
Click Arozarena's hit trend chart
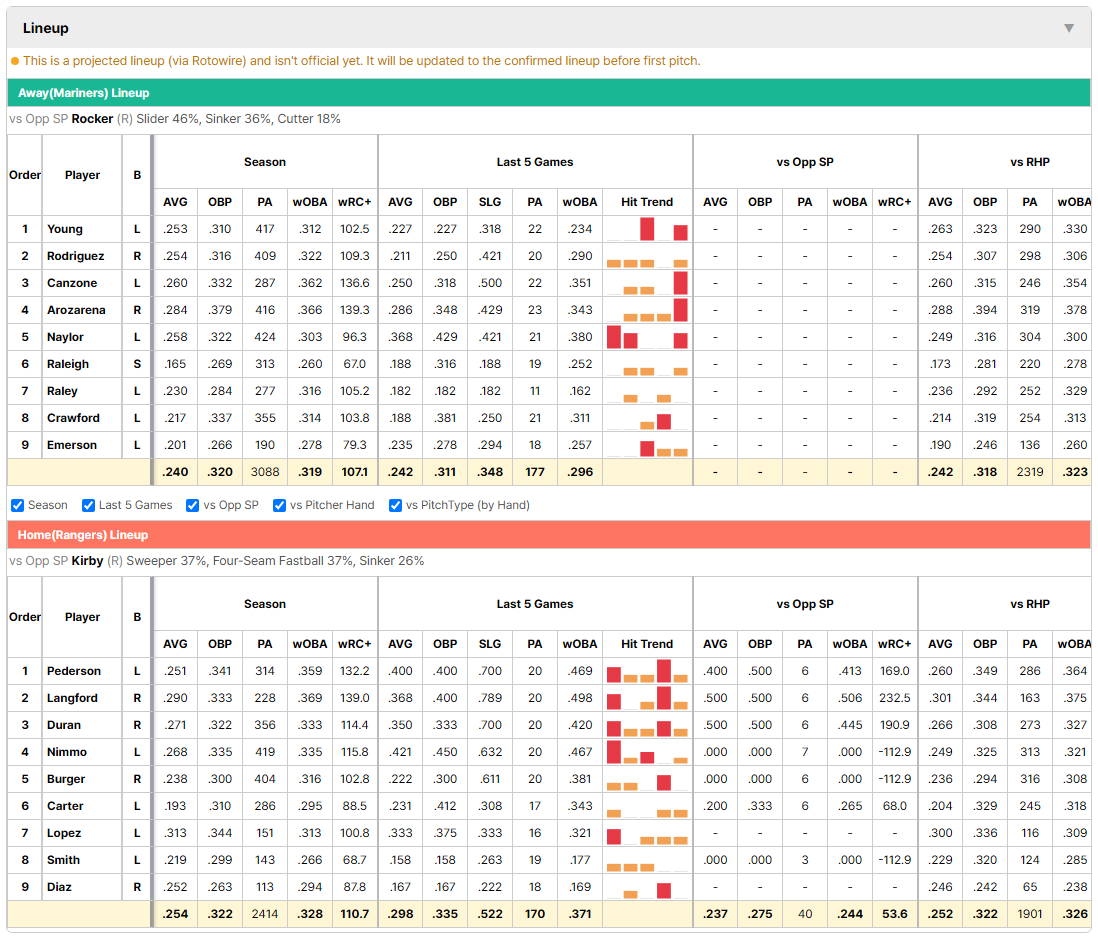(x=647, y=310)
